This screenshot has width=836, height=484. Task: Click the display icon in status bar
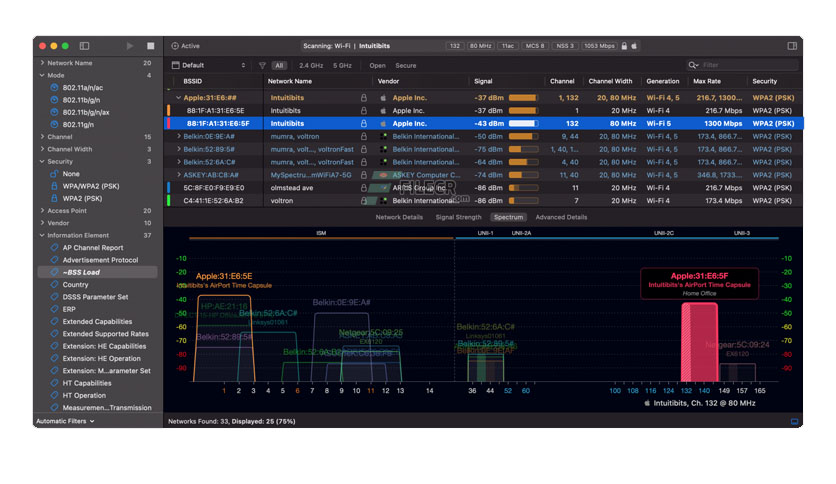tap(794, 421)
